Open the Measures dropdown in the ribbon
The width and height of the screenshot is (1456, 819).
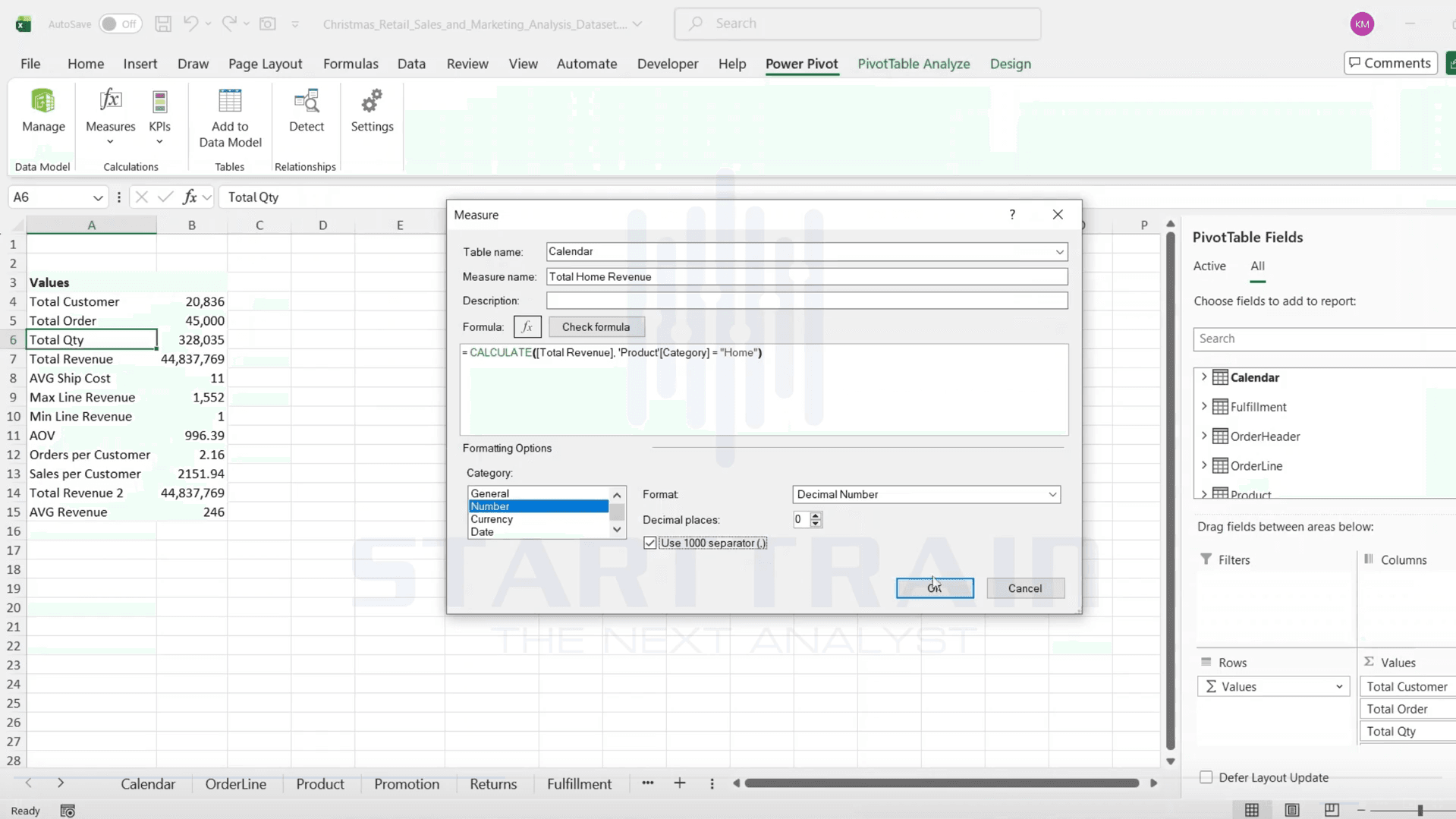pyautogui.click(x=110, y=118)
